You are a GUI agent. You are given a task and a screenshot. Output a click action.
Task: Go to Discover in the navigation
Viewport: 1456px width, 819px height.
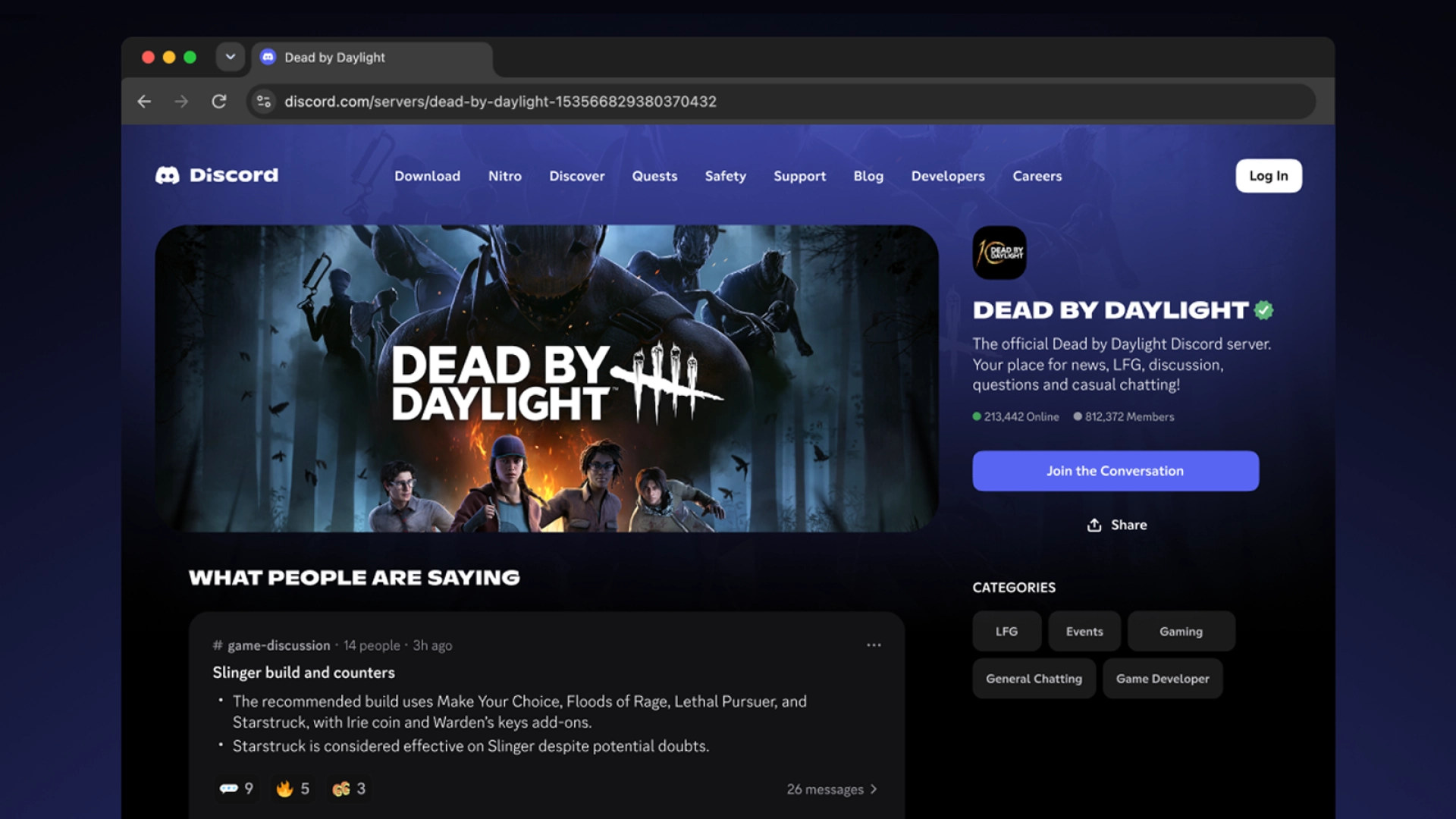tap(577, 176)
